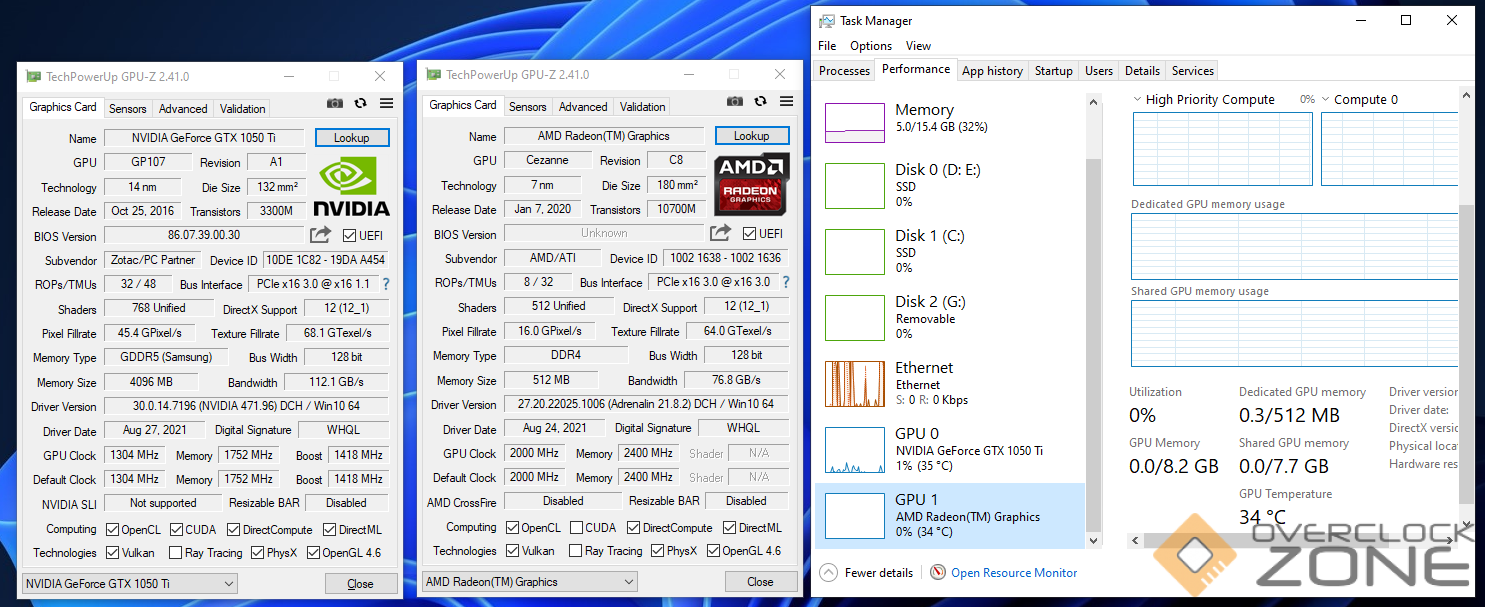This screenshot has height=607, width=1485.
Task: Click the Bus Interface question mark in the AMD window
Action: coord(786,282)
